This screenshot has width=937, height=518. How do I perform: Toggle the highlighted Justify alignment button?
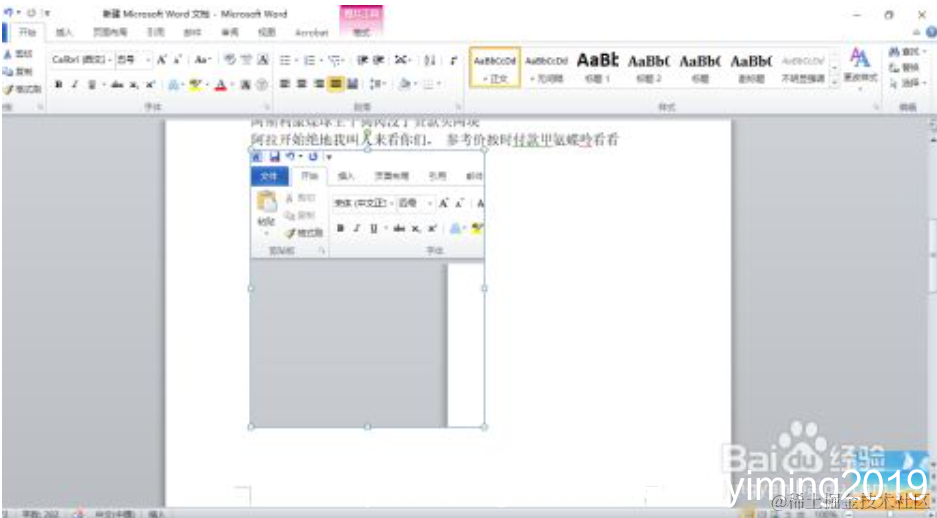(336, 84)
